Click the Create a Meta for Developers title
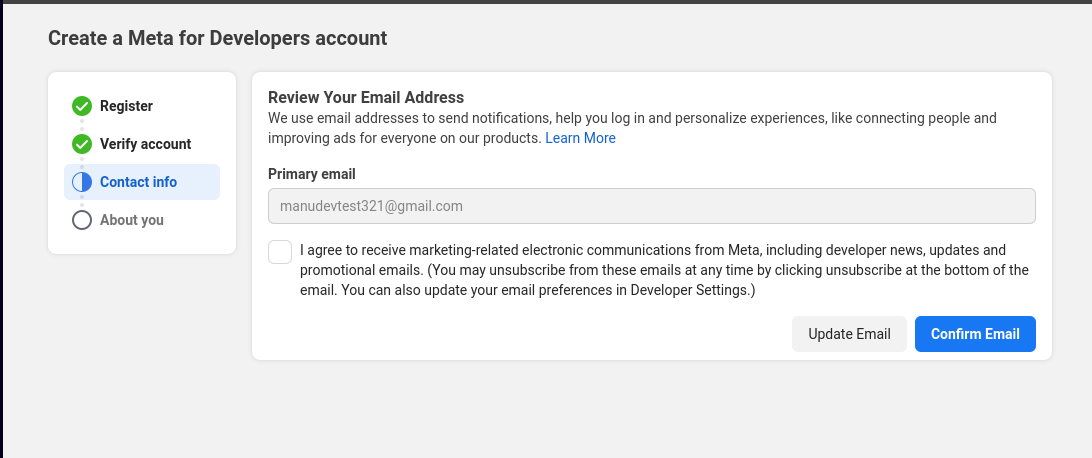This screenshot has height=458, width=1092. (217, 39)
